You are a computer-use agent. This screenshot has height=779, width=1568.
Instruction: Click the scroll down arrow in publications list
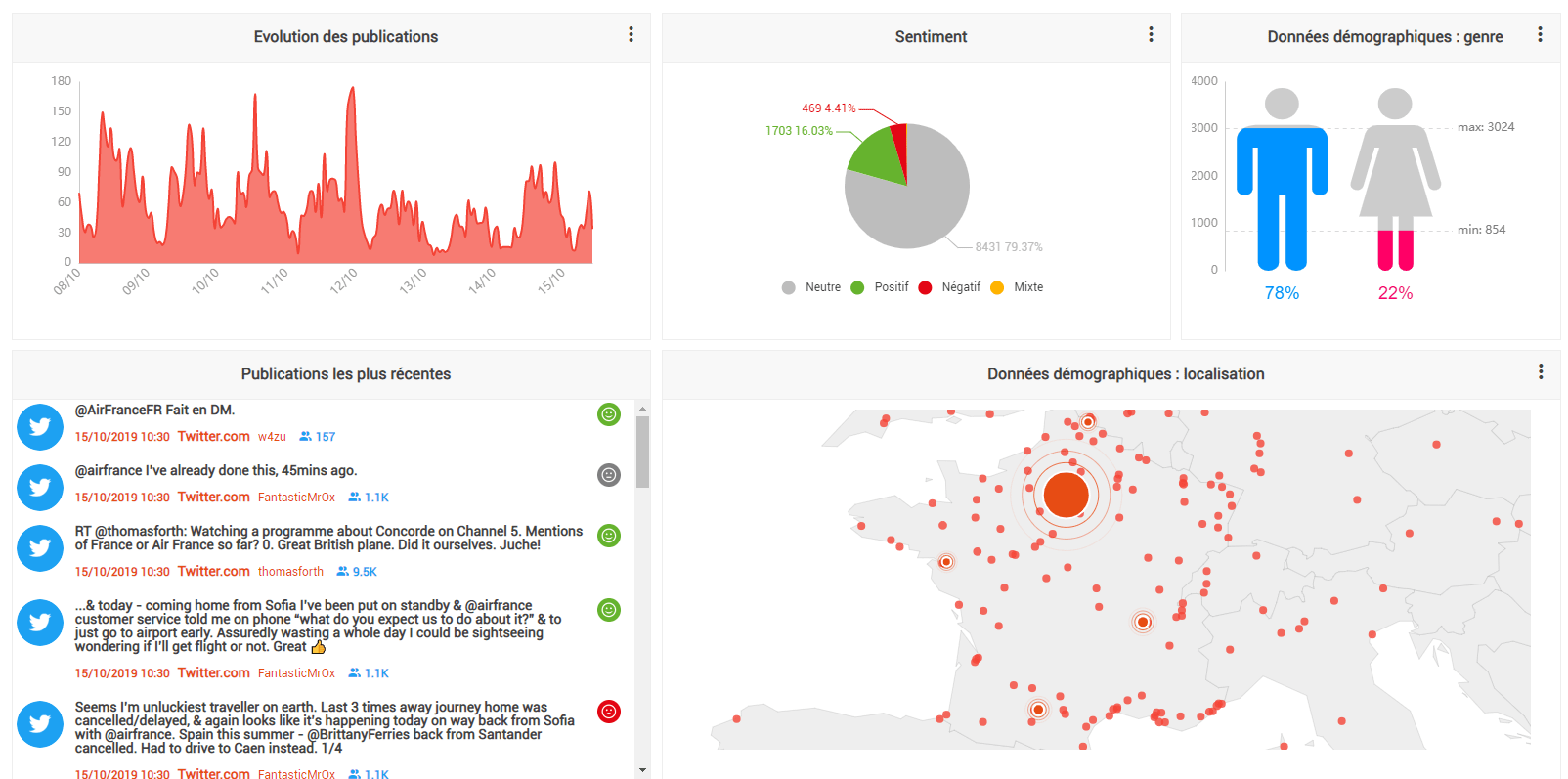tap(642, 770)
